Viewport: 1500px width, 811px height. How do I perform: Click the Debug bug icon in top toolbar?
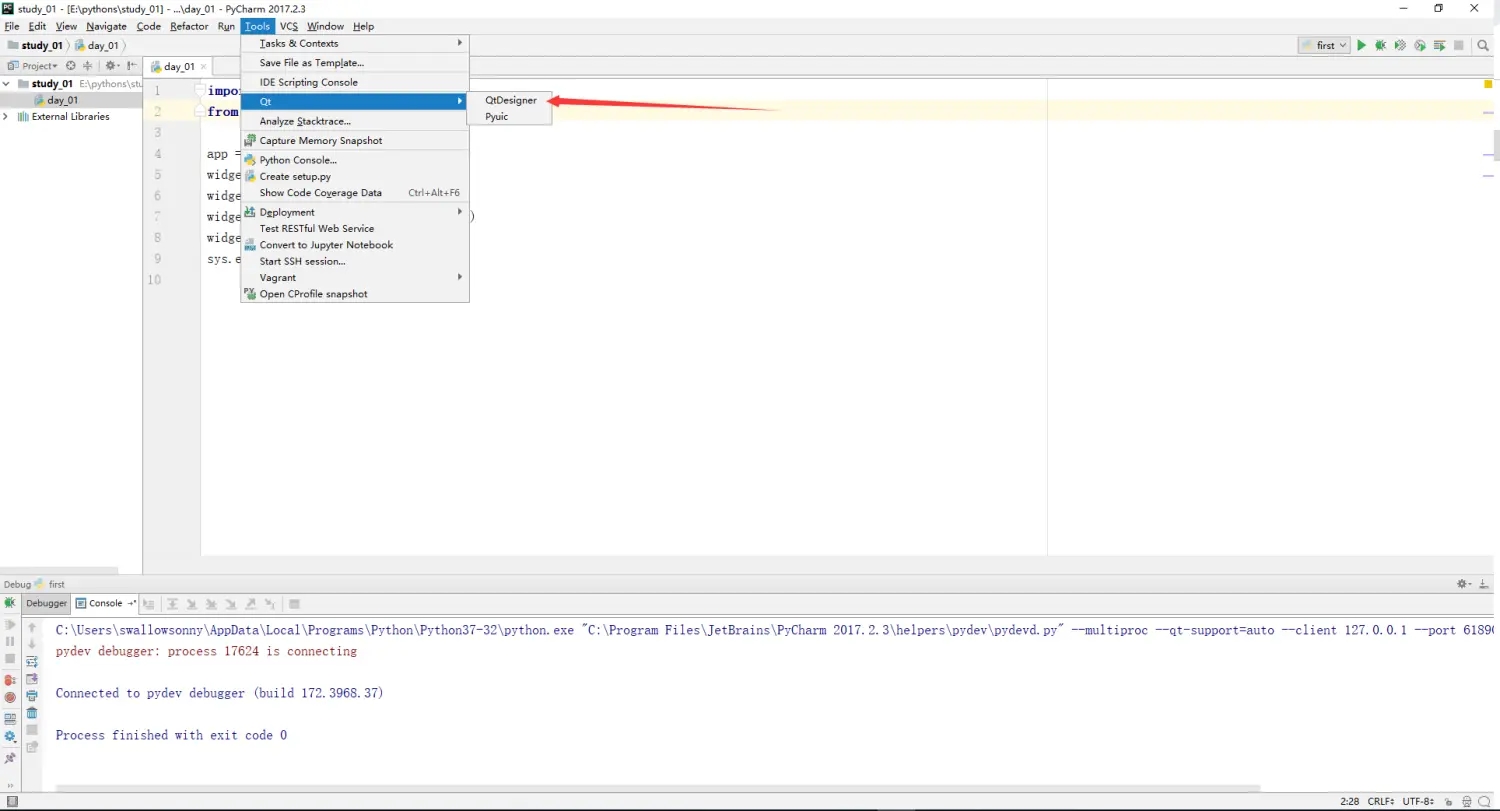coord(1380,45)
